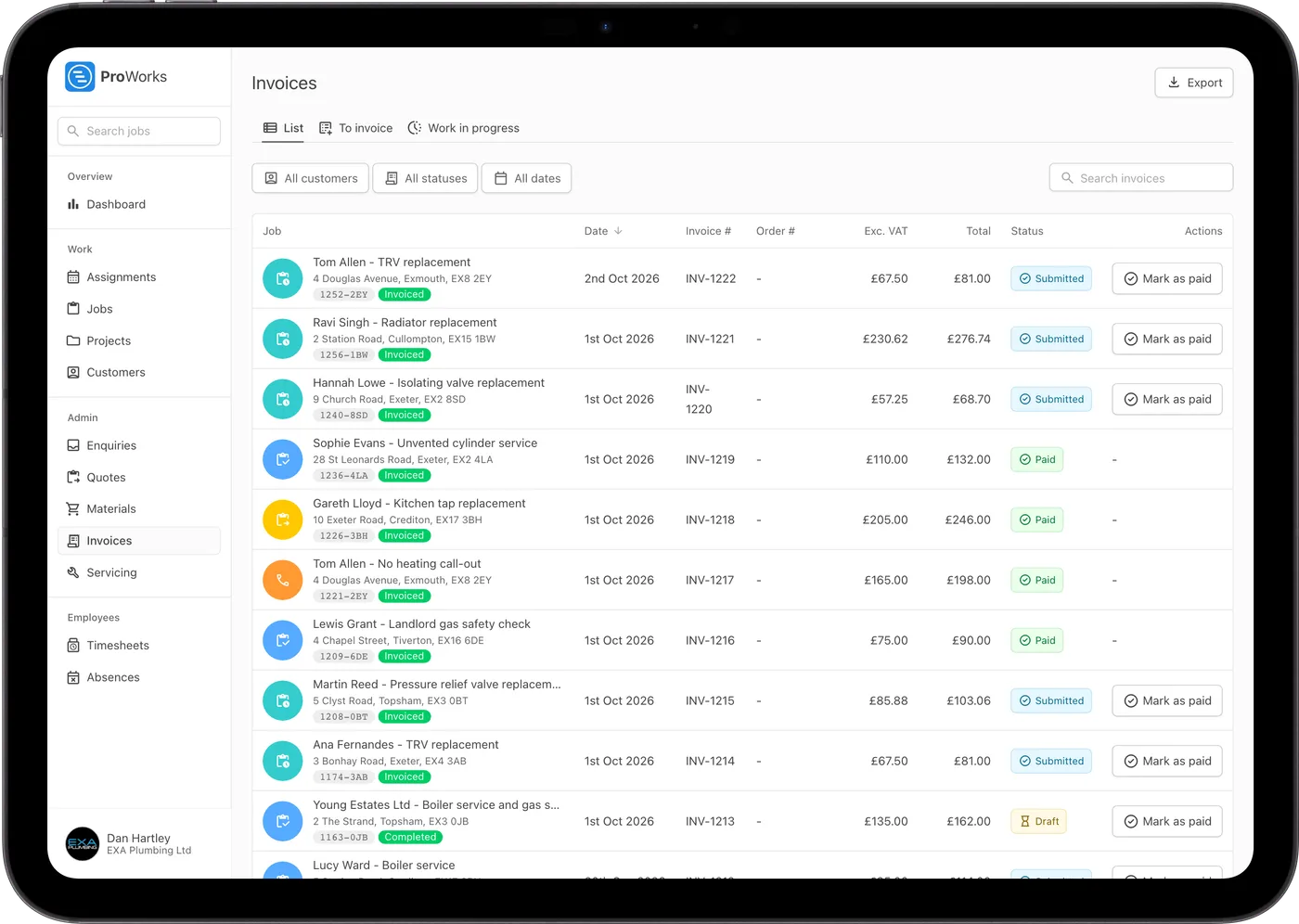Click the Submitted badge for INV-1221

pyautogui.click(x=1051, y=339)
